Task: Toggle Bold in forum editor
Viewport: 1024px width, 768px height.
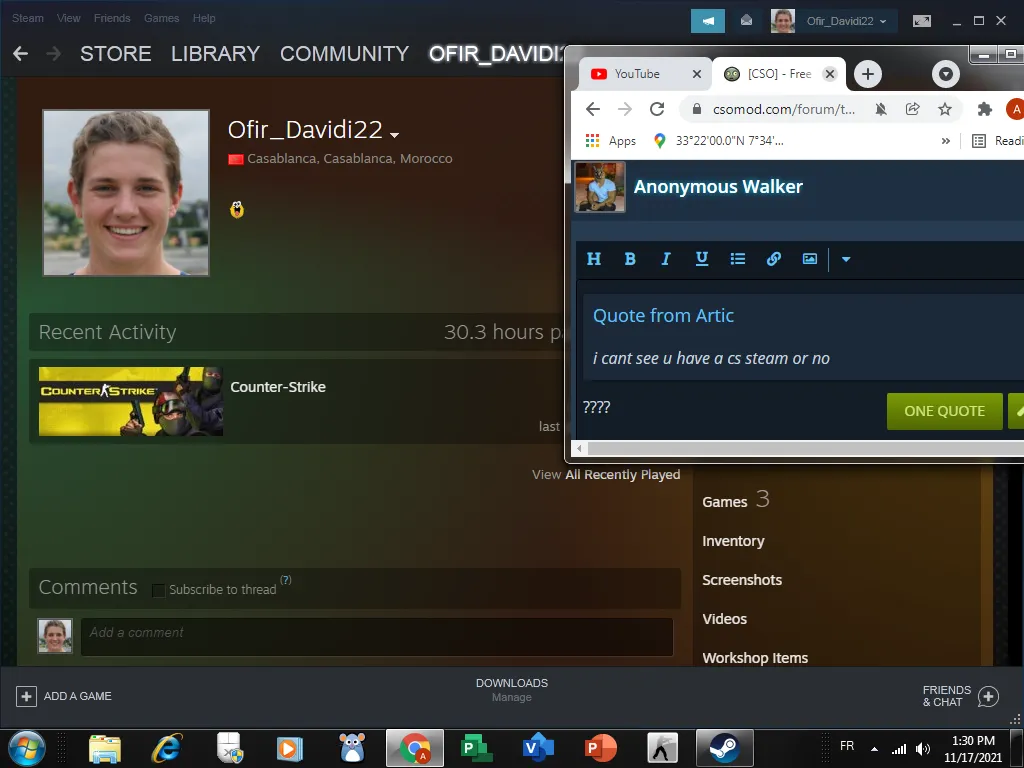Action: (630, 259)
